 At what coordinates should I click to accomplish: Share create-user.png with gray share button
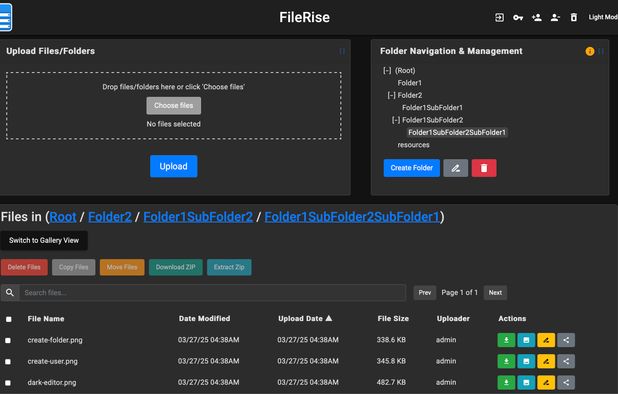tap(566, 361)
